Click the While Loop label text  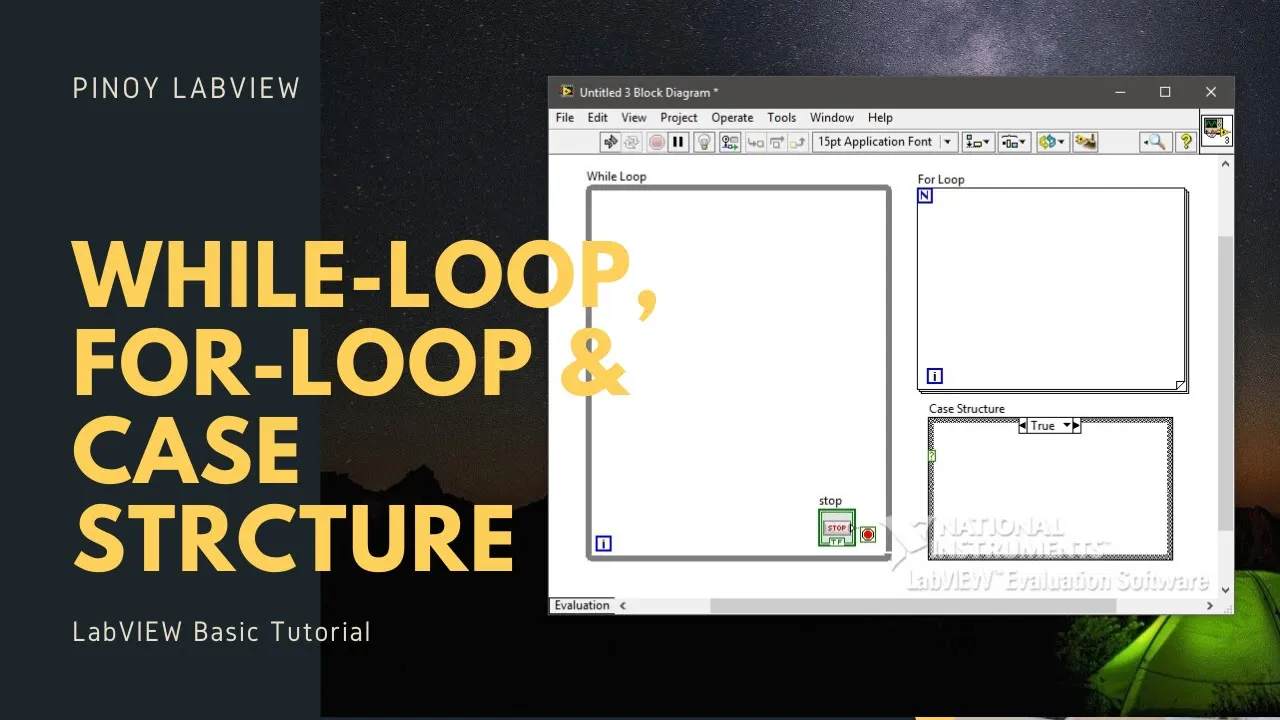[616, 177]
